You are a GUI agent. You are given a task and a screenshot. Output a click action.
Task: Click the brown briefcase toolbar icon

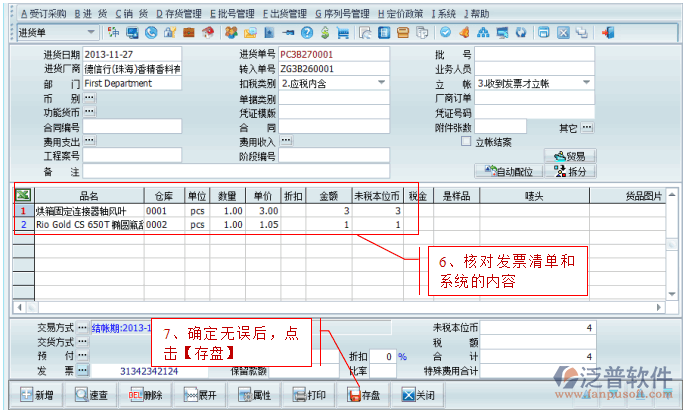click(189, 32)
